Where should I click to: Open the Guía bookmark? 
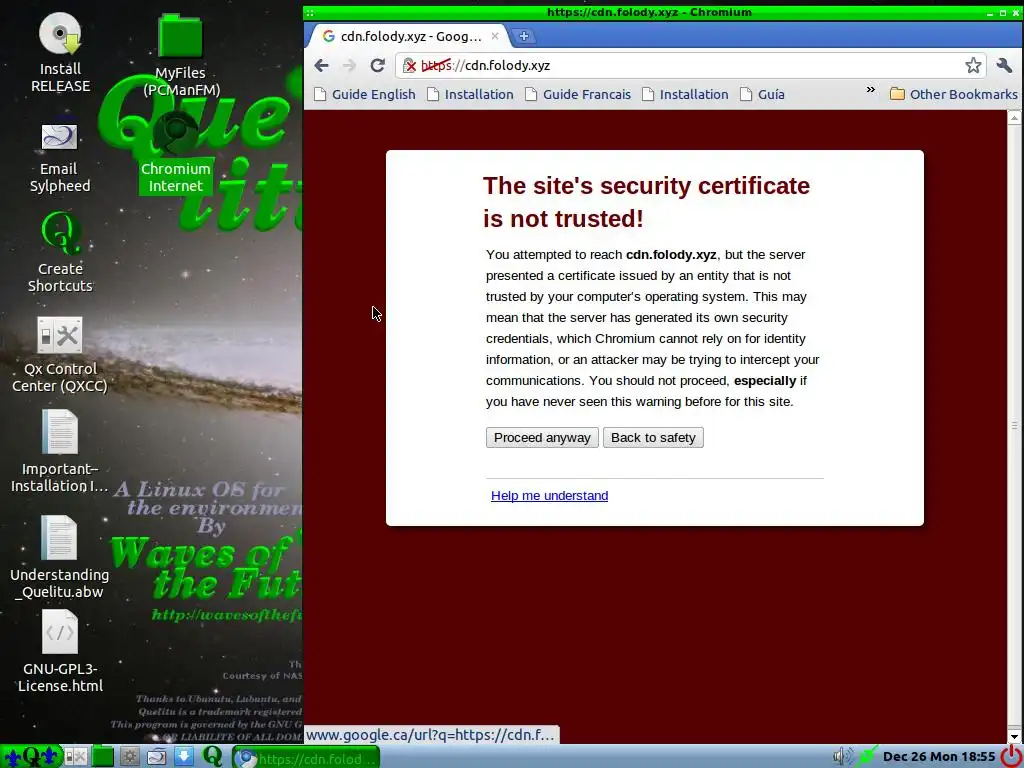762,94
